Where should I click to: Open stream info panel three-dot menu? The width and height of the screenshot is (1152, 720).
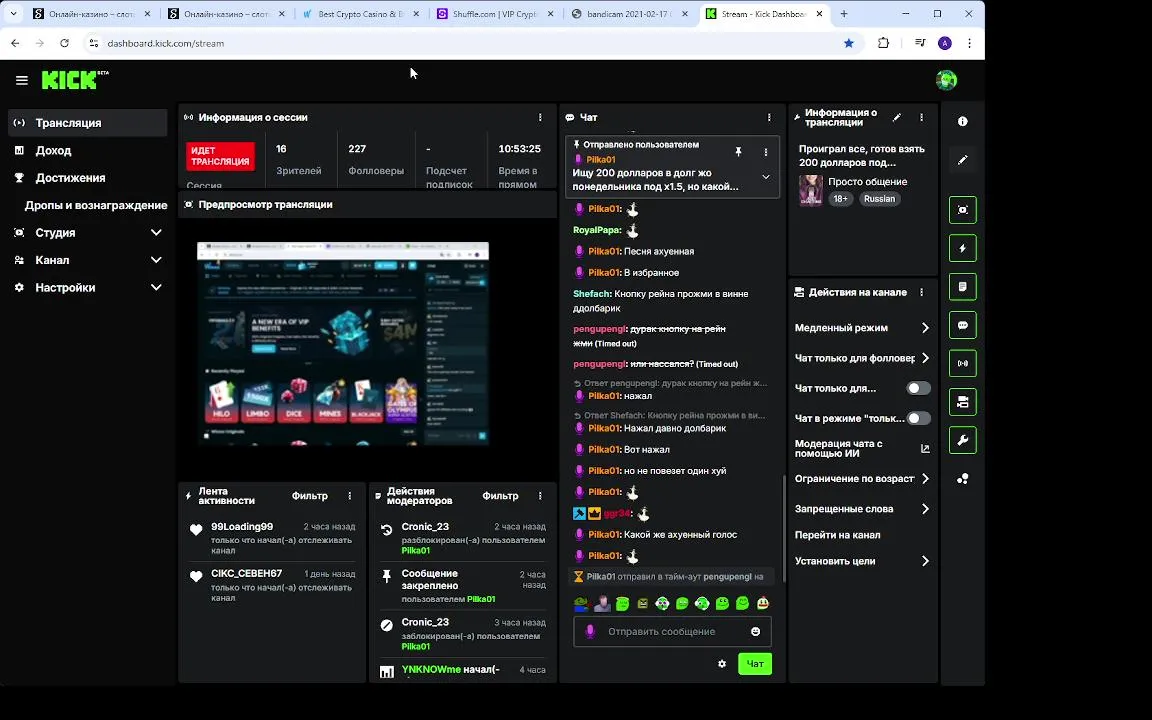pyautogui.click(x=921, y=118)
